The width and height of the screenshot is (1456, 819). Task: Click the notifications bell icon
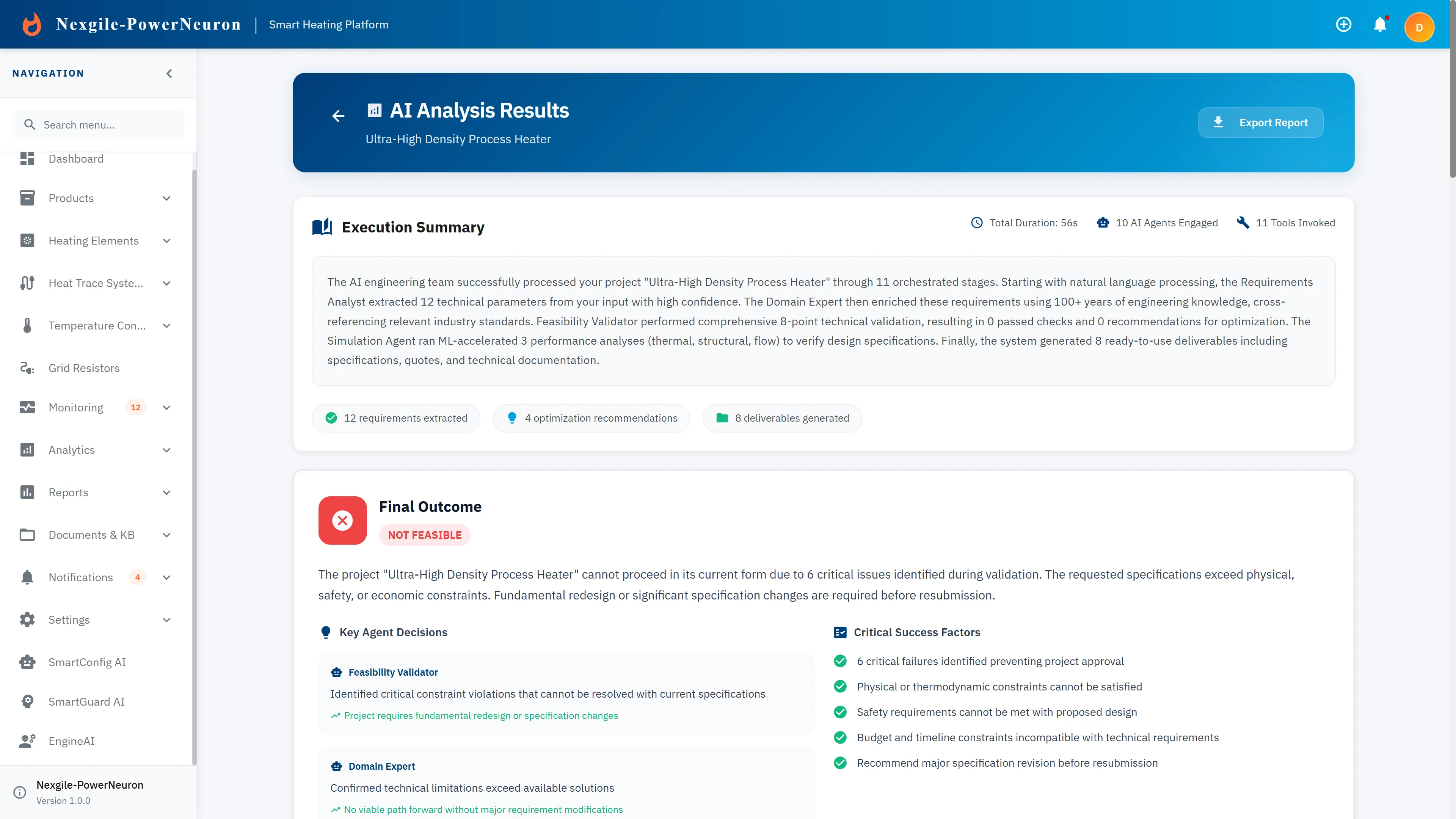[x=1380, y=24]
